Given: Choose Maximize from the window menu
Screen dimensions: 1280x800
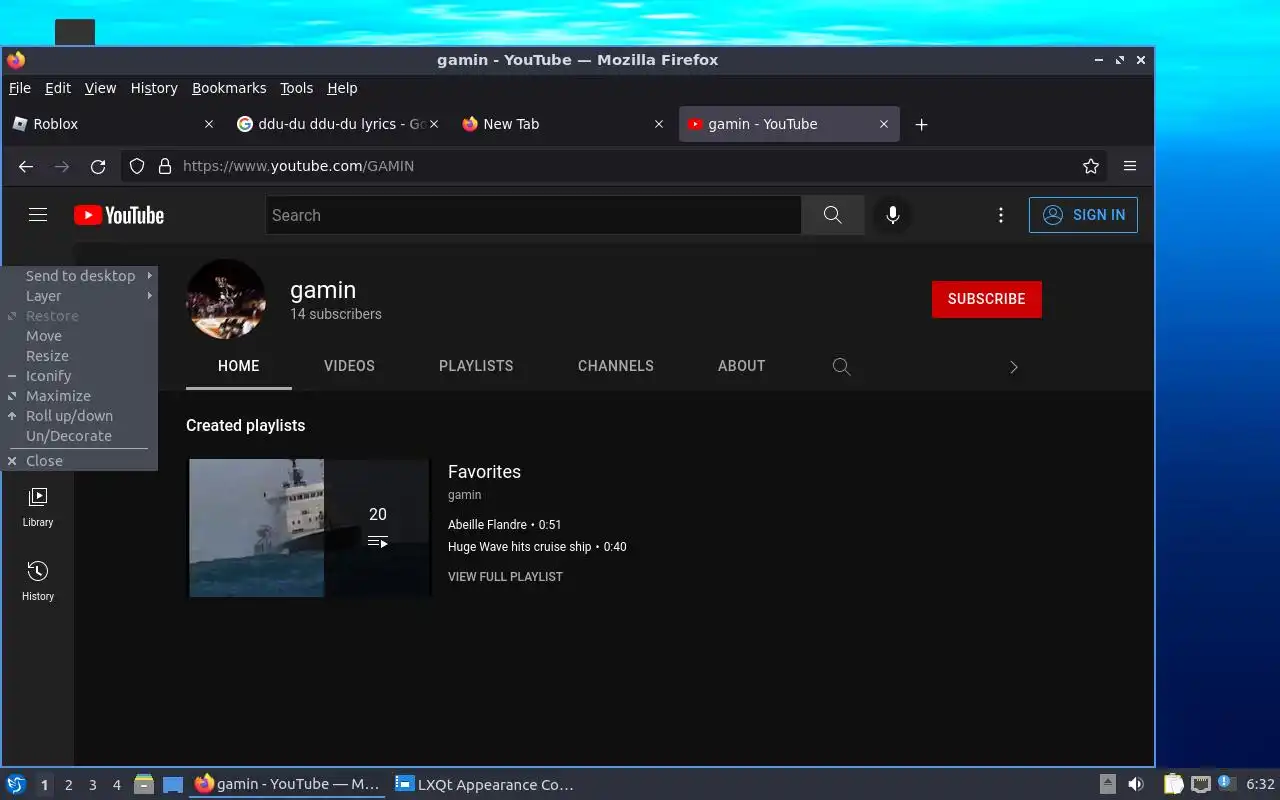Looking at the screenshot, I should [80, 396].
